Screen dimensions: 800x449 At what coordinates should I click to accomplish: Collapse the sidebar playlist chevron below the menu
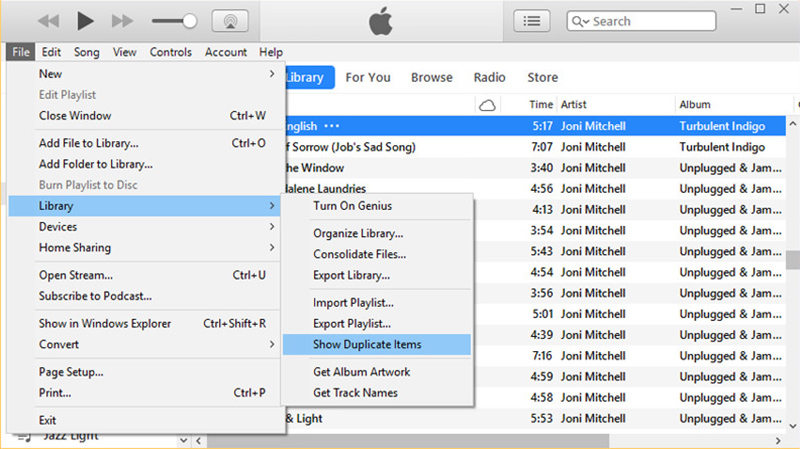tap(184, 440)
